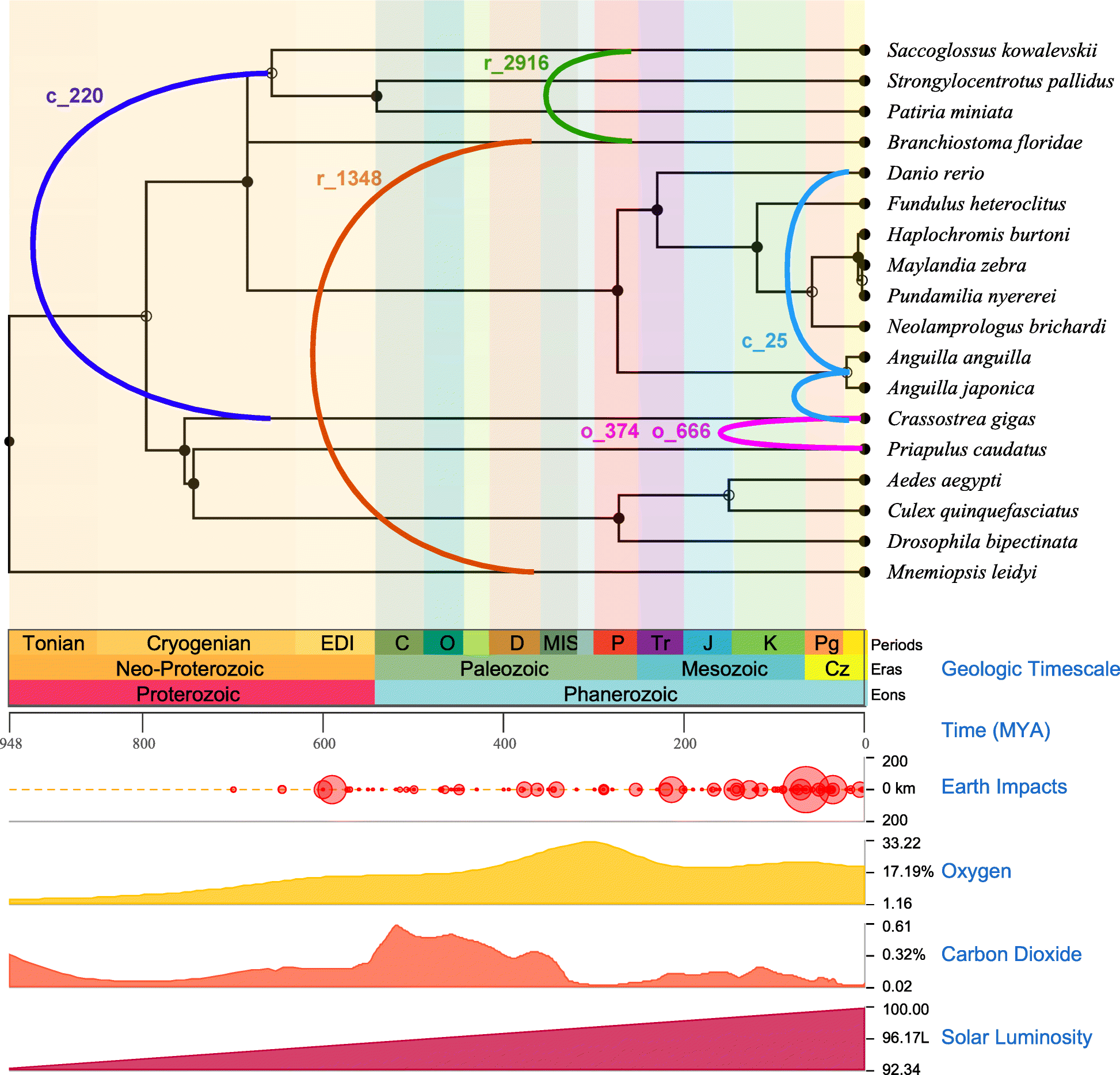Click the o_374 magenta label

tap(610, 431)
